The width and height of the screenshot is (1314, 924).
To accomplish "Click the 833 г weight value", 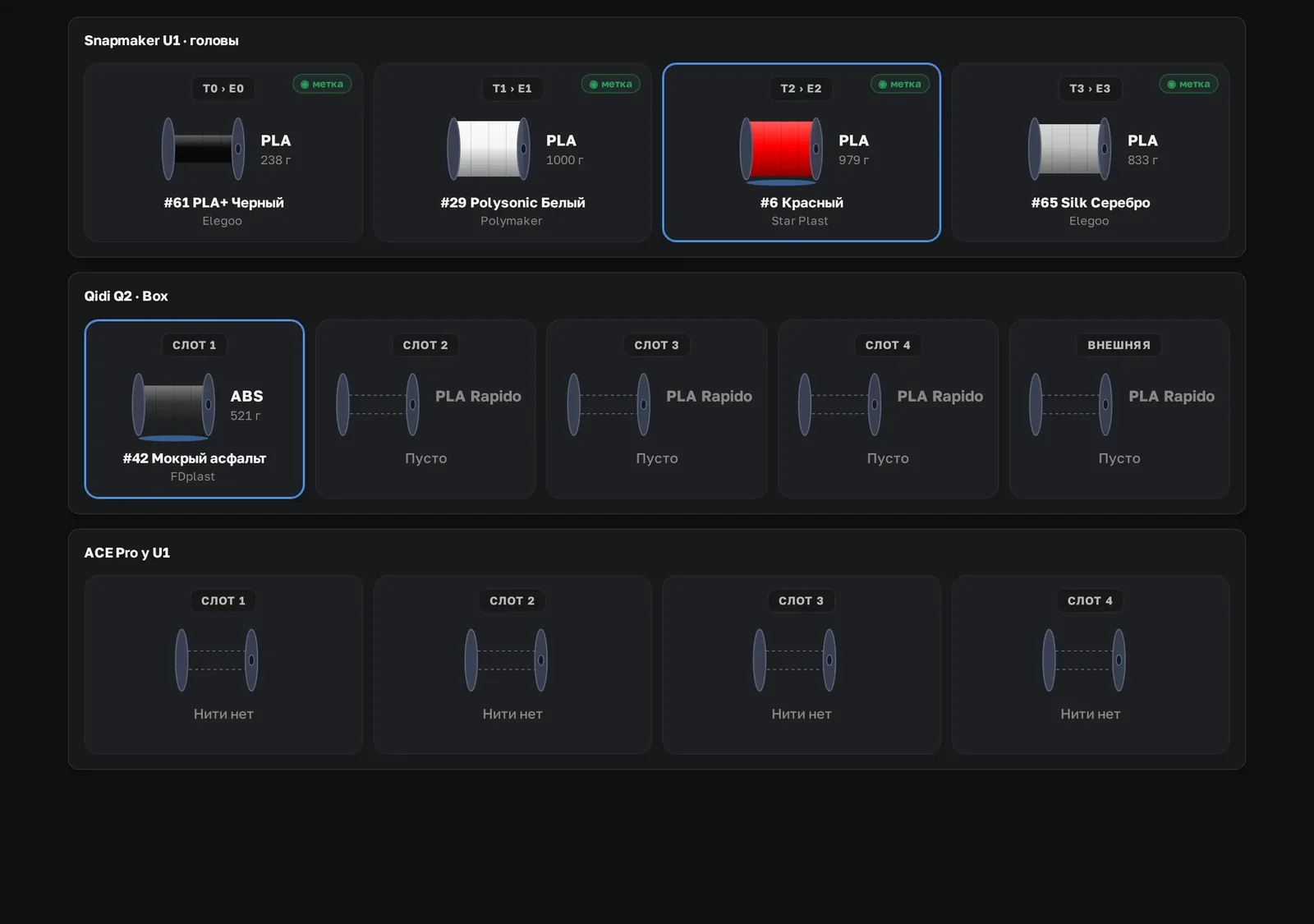I will [1142, 160].
